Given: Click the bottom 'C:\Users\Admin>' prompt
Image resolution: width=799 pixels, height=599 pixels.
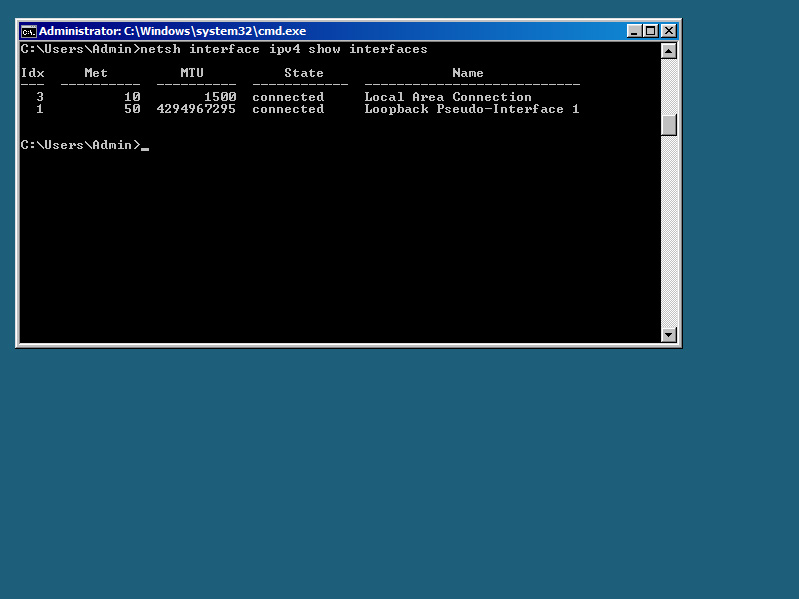Looking at the screenshot, I should pos(81,145).
